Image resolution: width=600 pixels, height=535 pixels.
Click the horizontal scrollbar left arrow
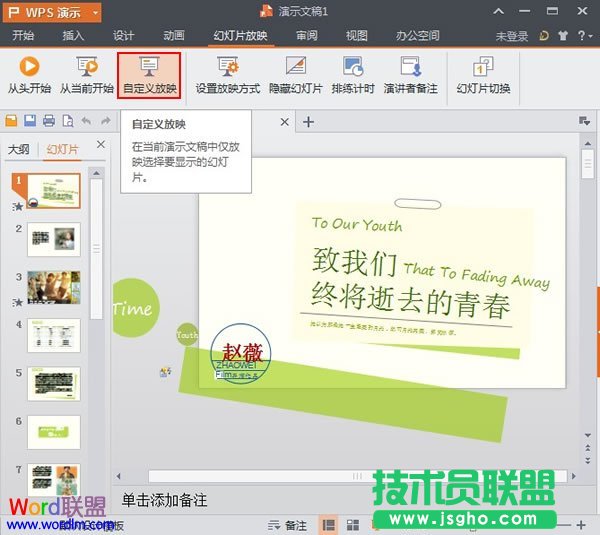click(119, 476)
